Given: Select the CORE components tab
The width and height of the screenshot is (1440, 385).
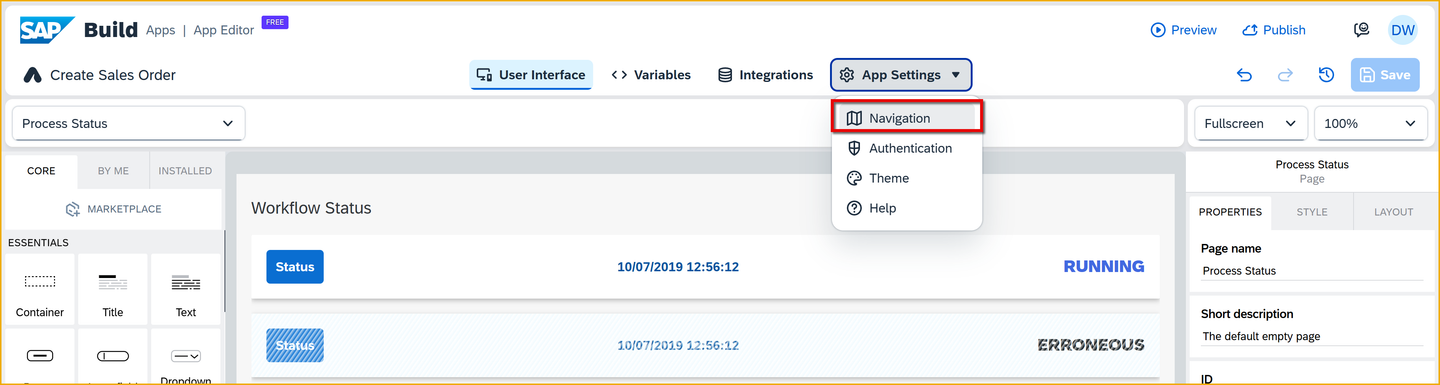Looking at the screenshot, I should point(41,171).
